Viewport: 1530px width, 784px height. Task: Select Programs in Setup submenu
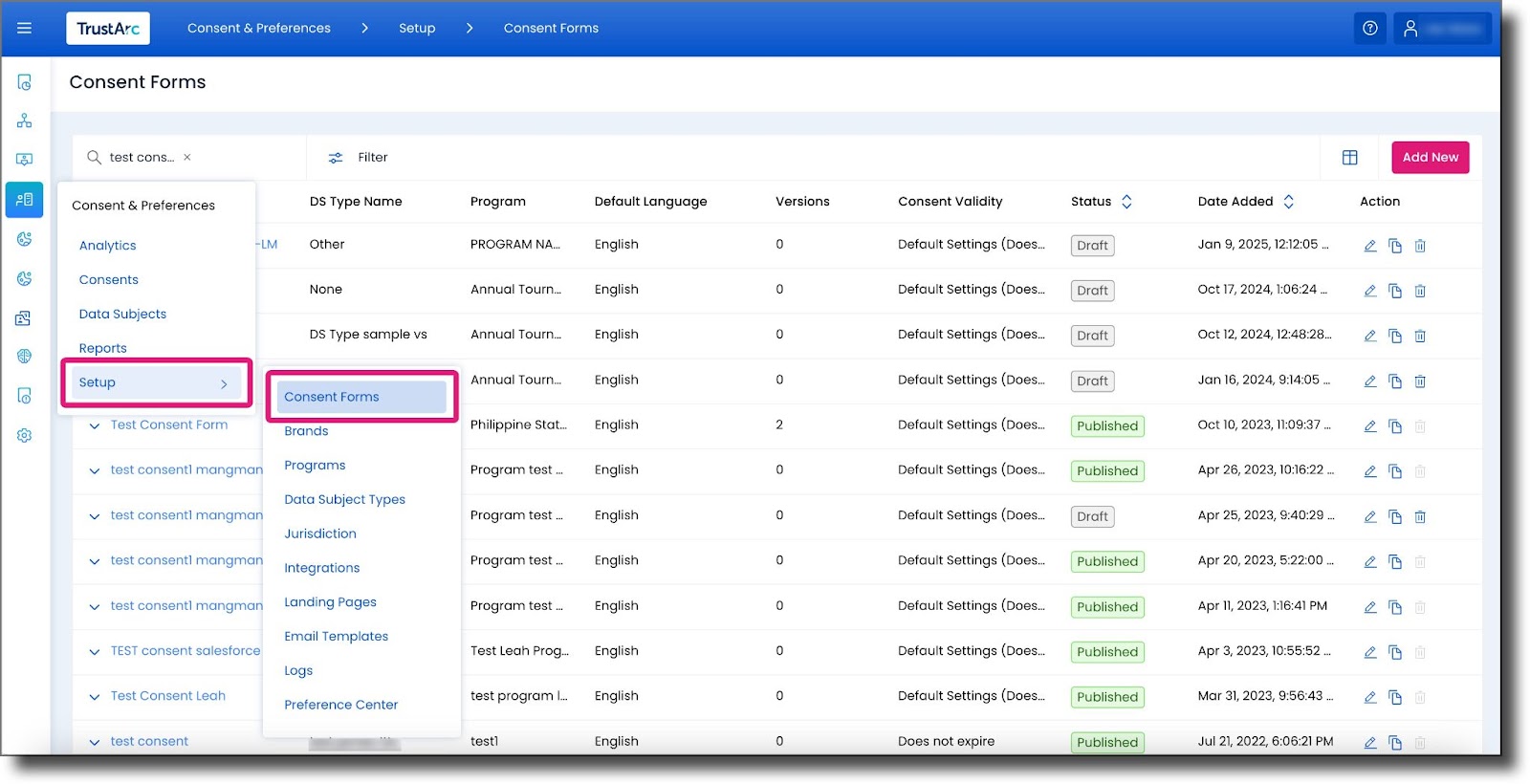tap(315, 466)
